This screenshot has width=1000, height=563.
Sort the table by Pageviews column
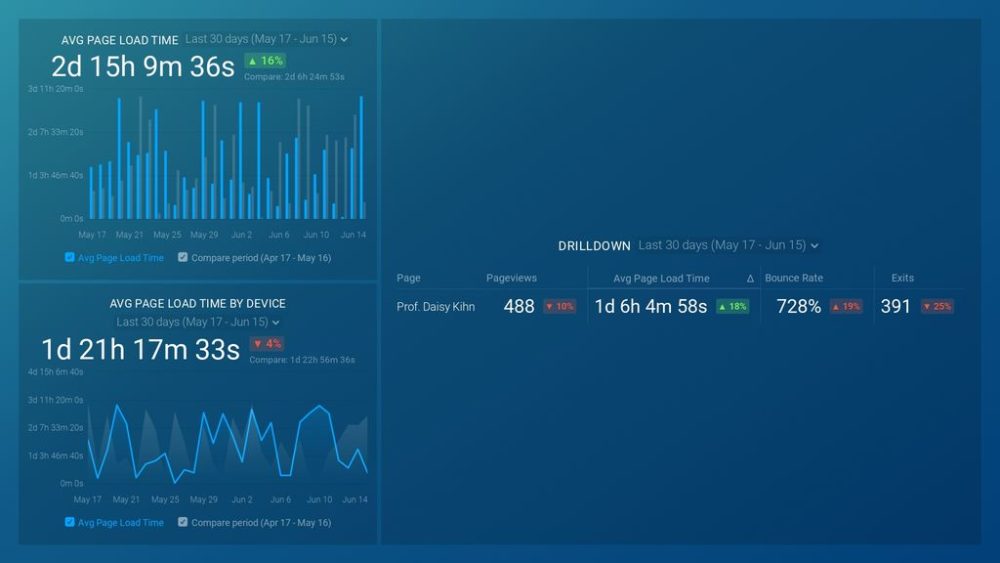click(x=511, y=278)
